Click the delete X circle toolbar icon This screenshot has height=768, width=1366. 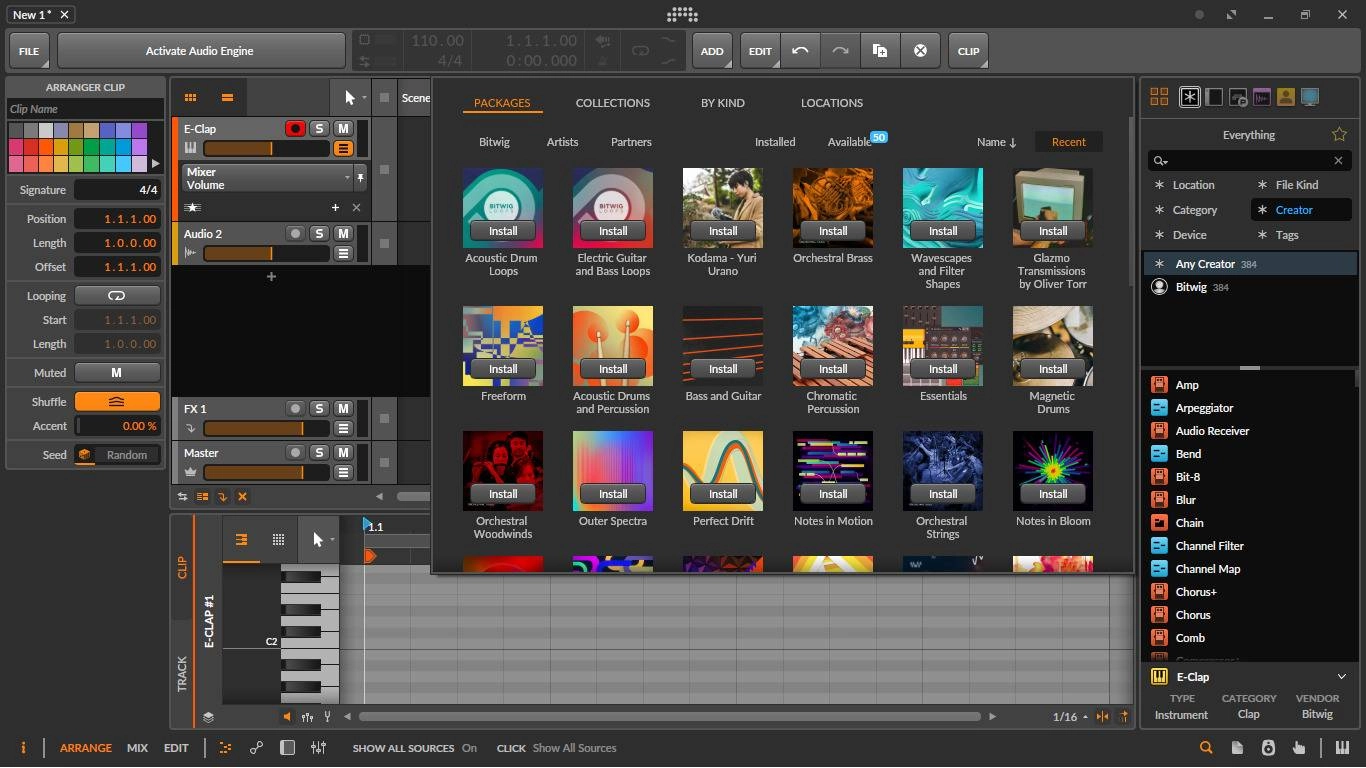pos(920,51)
